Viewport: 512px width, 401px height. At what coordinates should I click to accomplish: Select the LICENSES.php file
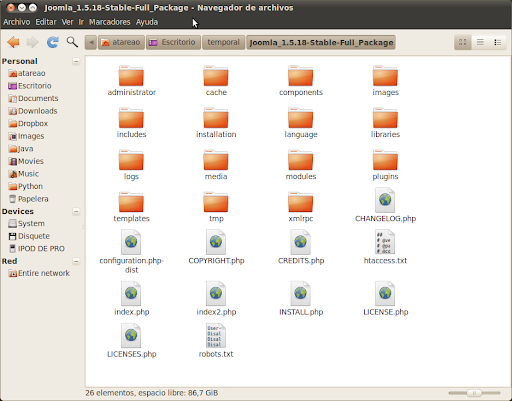coord(131,341)
